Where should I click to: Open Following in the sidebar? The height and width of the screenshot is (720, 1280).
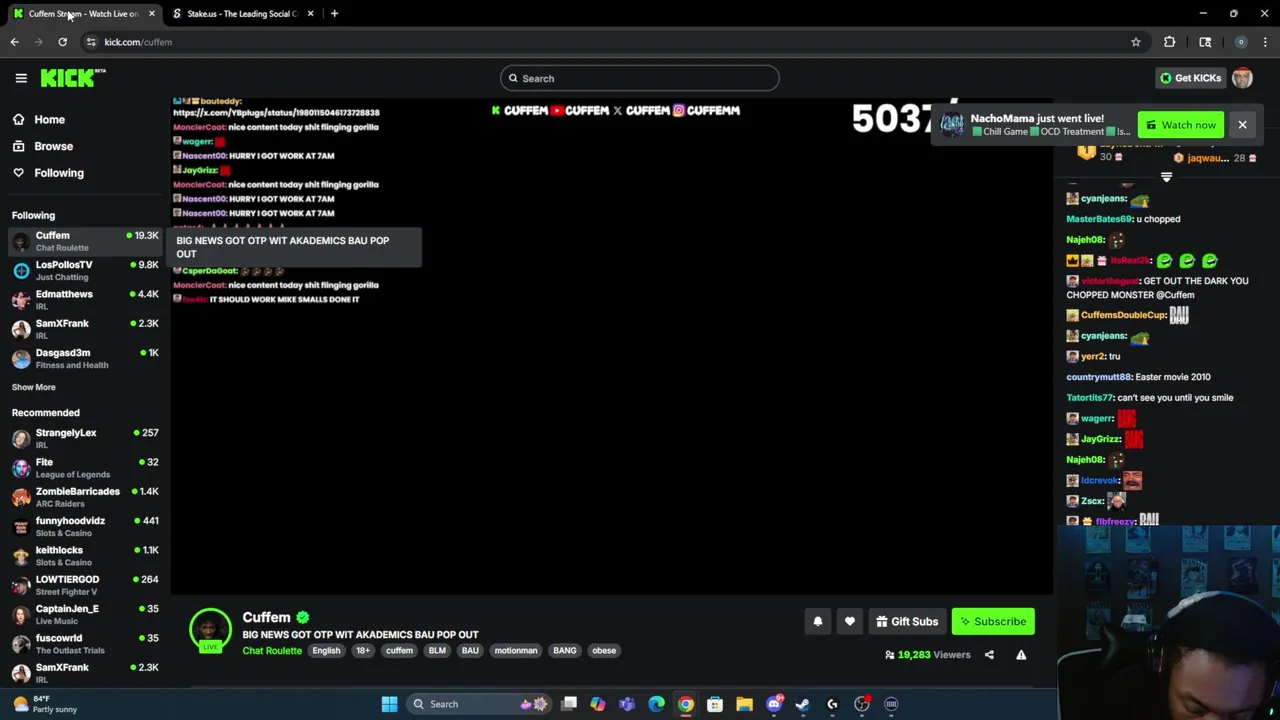point(59,173)
